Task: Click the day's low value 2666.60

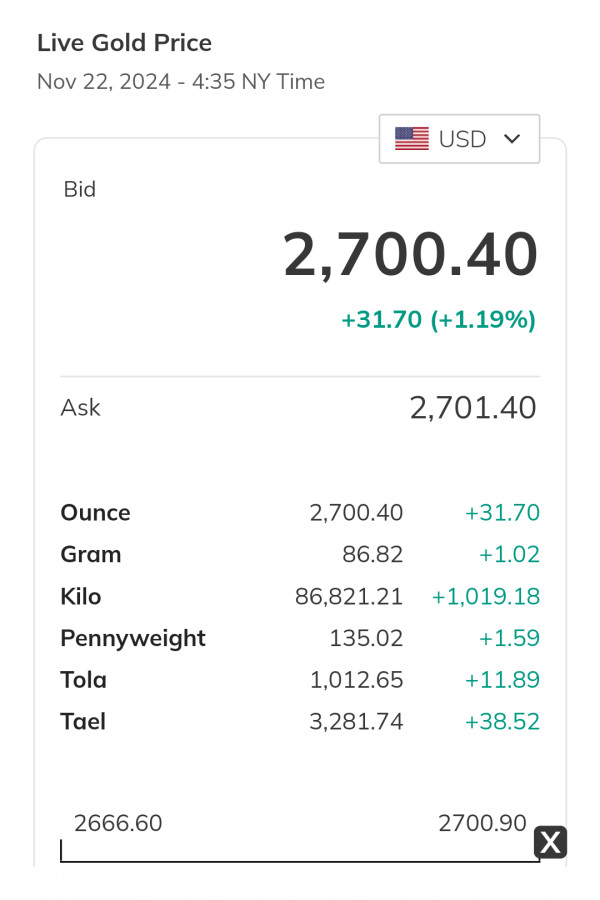Action: pos(118,823)
